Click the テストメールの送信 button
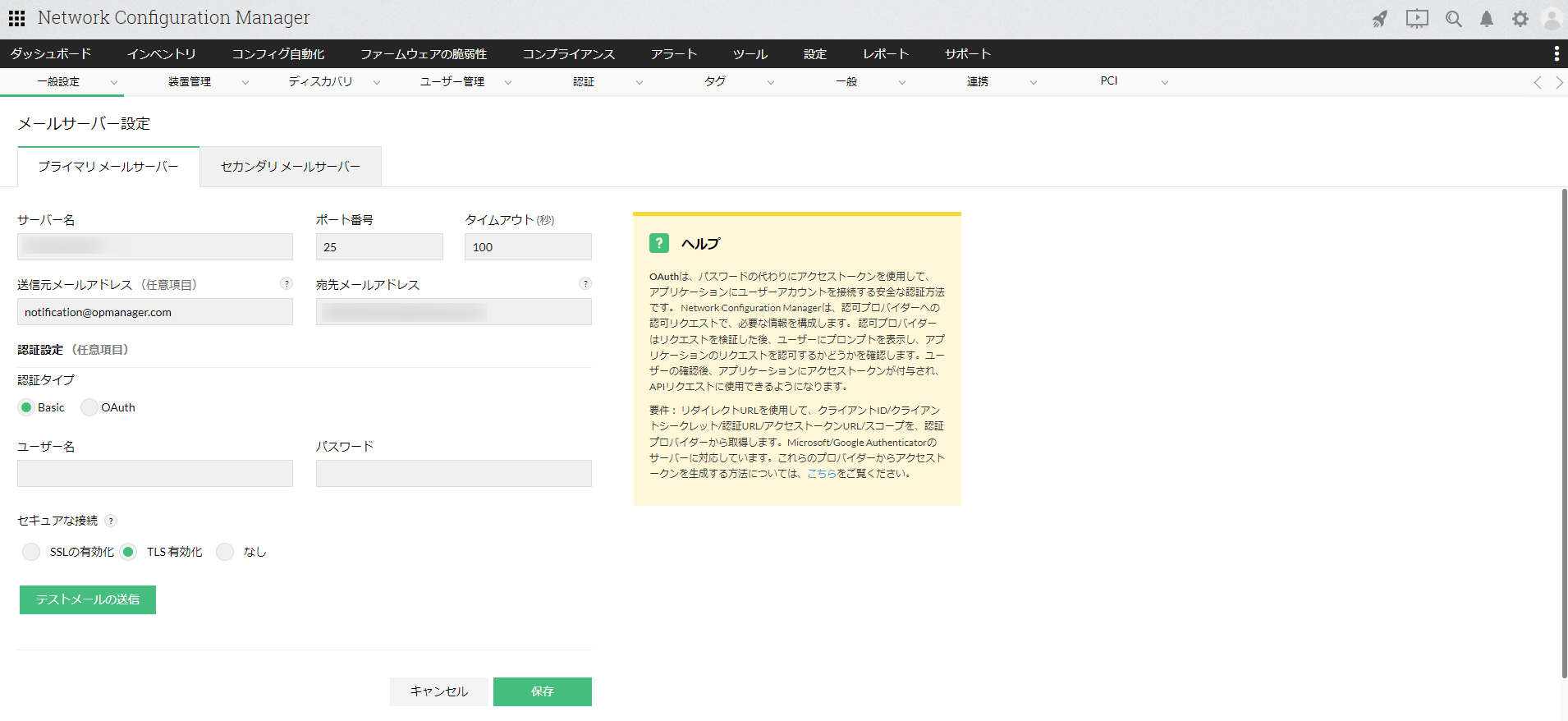This screenshot has width=1568, height=721. pyautogui.click(x=88, y=599)
